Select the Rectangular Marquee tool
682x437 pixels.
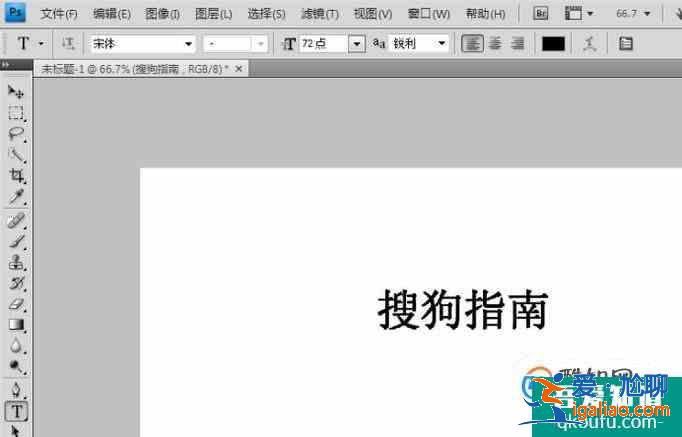(x=16, y=113)
